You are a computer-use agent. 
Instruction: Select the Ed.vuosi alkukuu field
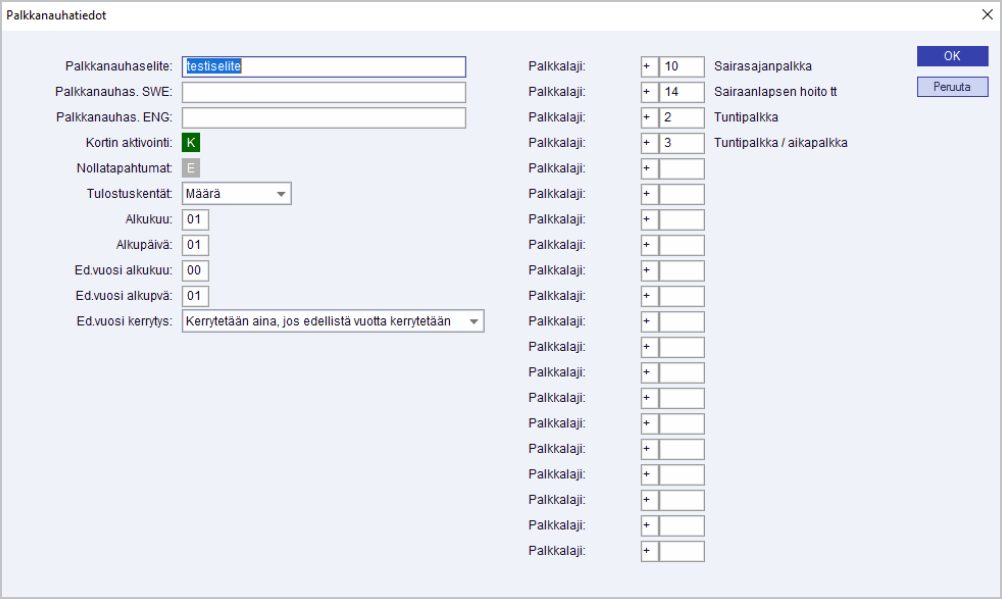tap(196, 271)
